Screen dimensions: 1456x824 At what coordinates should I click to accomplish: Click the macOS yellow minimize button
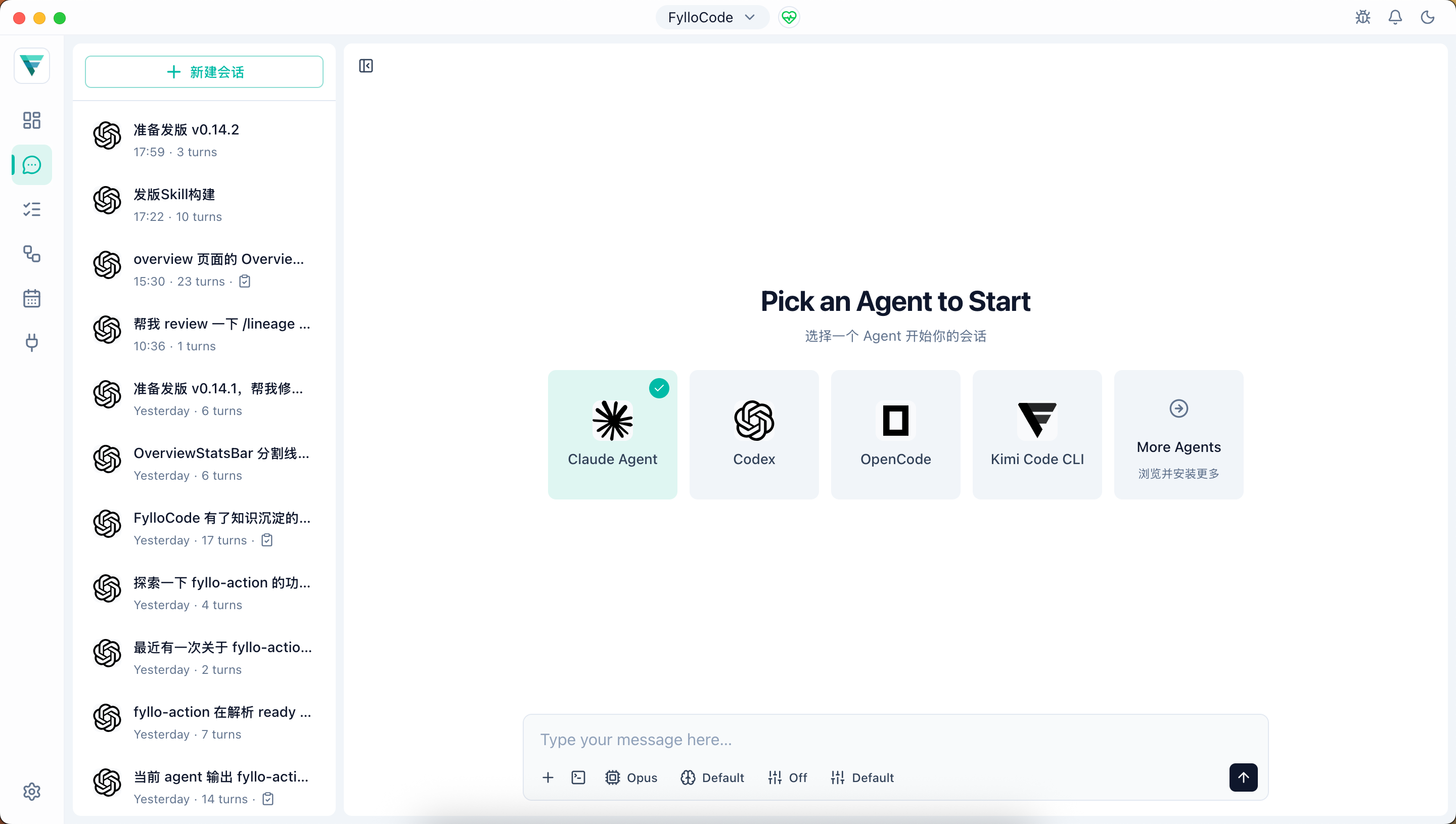(39, 18)
